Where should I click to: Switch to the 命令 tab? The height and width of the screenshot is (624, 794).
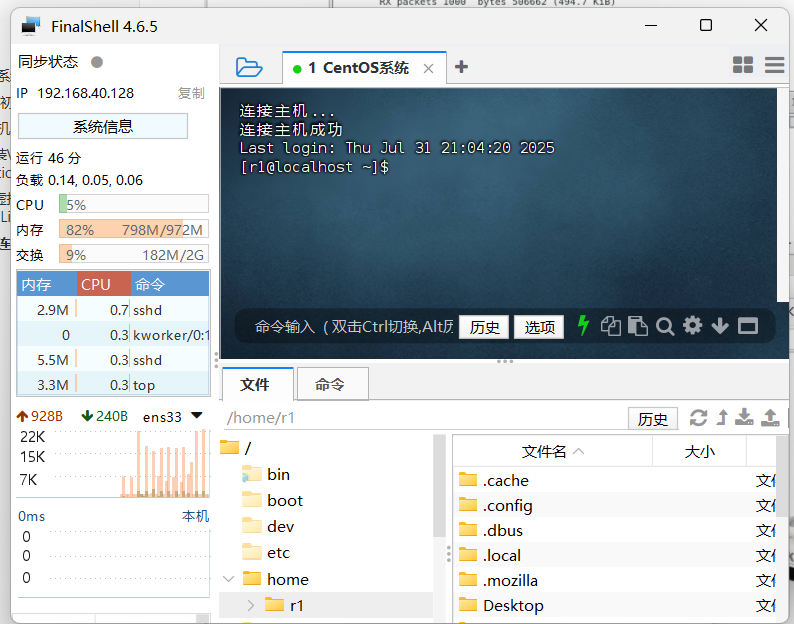(x=332, y=384)
